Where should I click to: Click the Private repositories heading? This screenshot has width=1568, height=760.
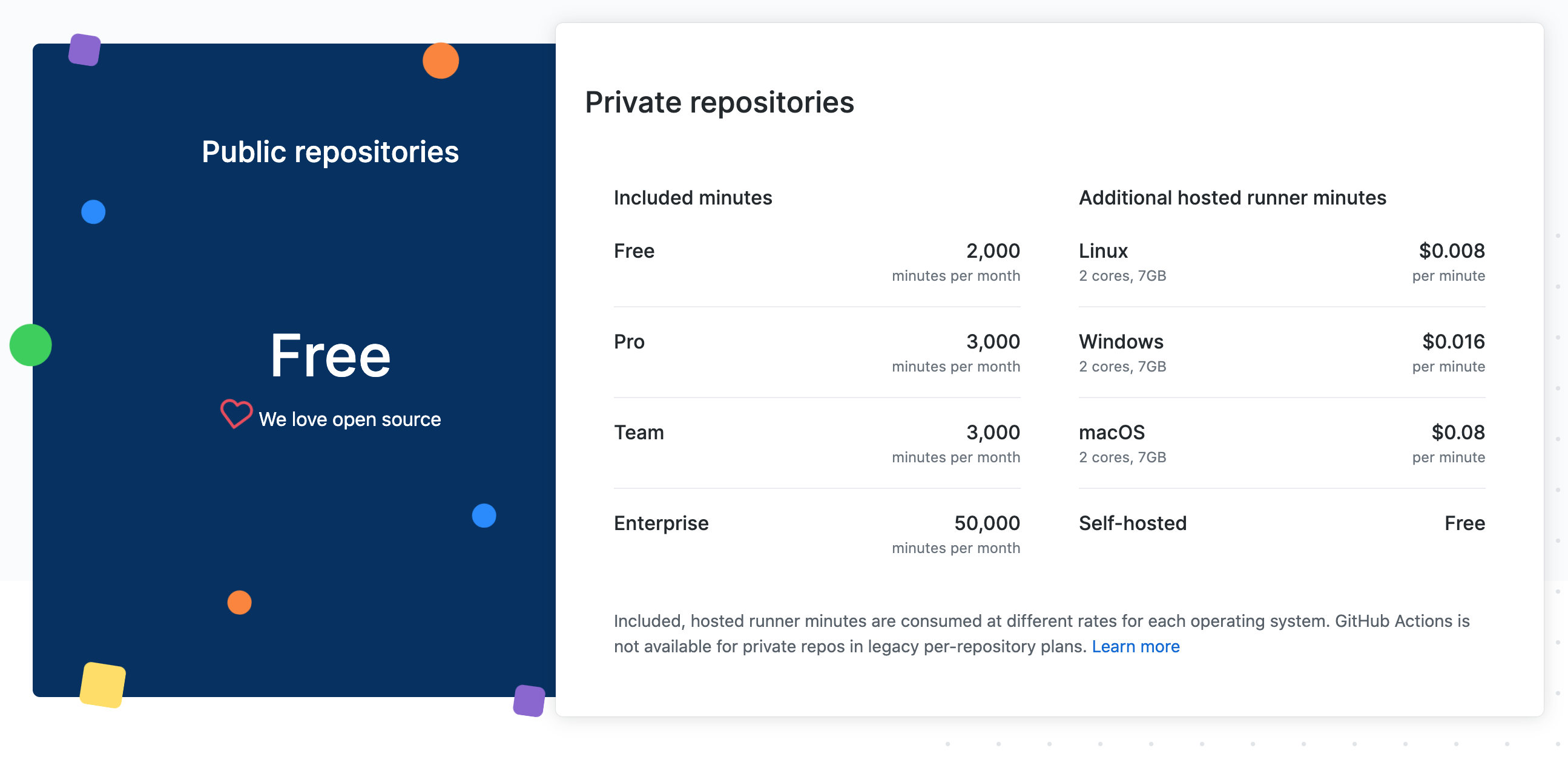[719, 102]
